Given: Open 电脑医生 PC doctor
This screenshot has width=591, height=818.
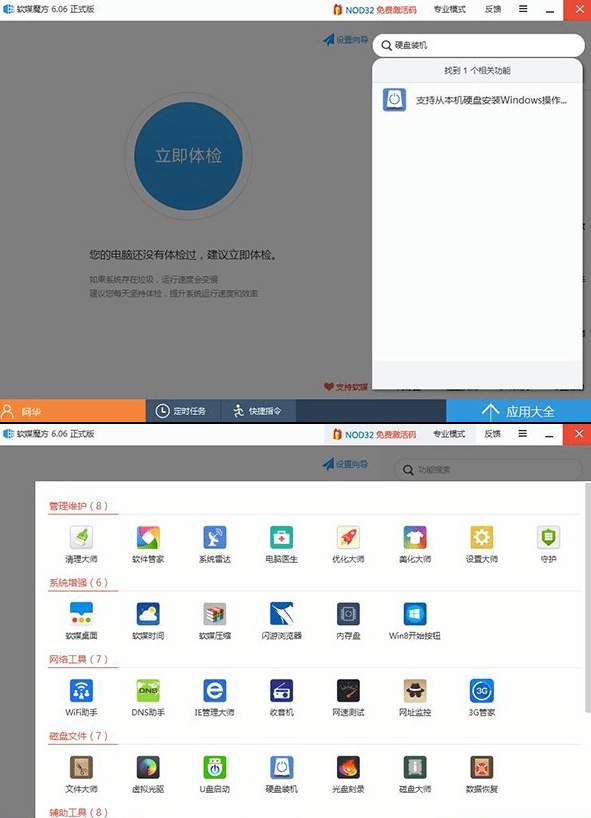Looking at the screenshot, I should coord(282,544).
